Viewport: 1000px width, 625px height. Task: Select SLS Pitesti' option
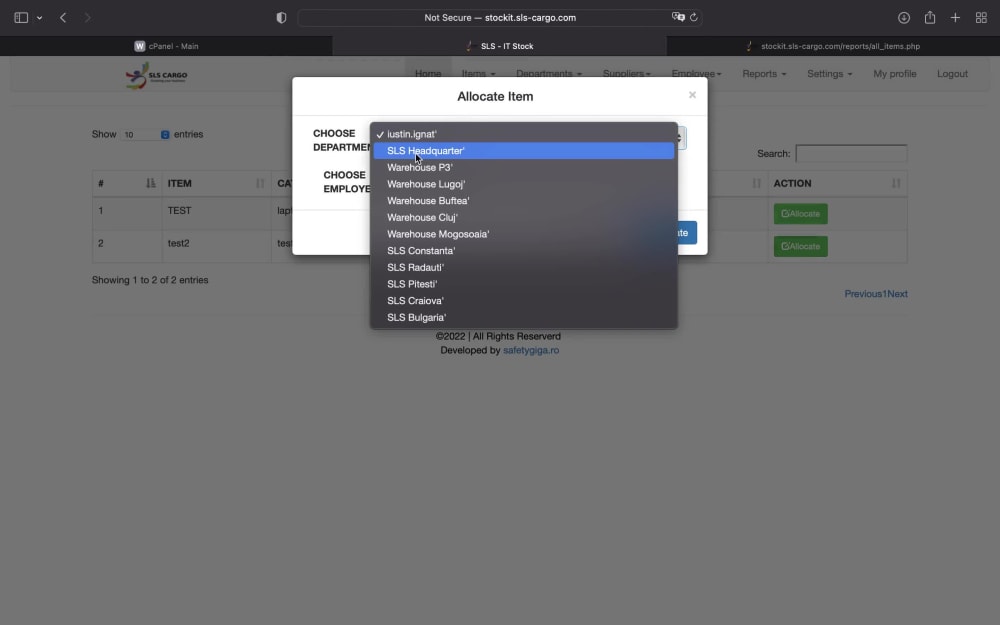point(524,284)
